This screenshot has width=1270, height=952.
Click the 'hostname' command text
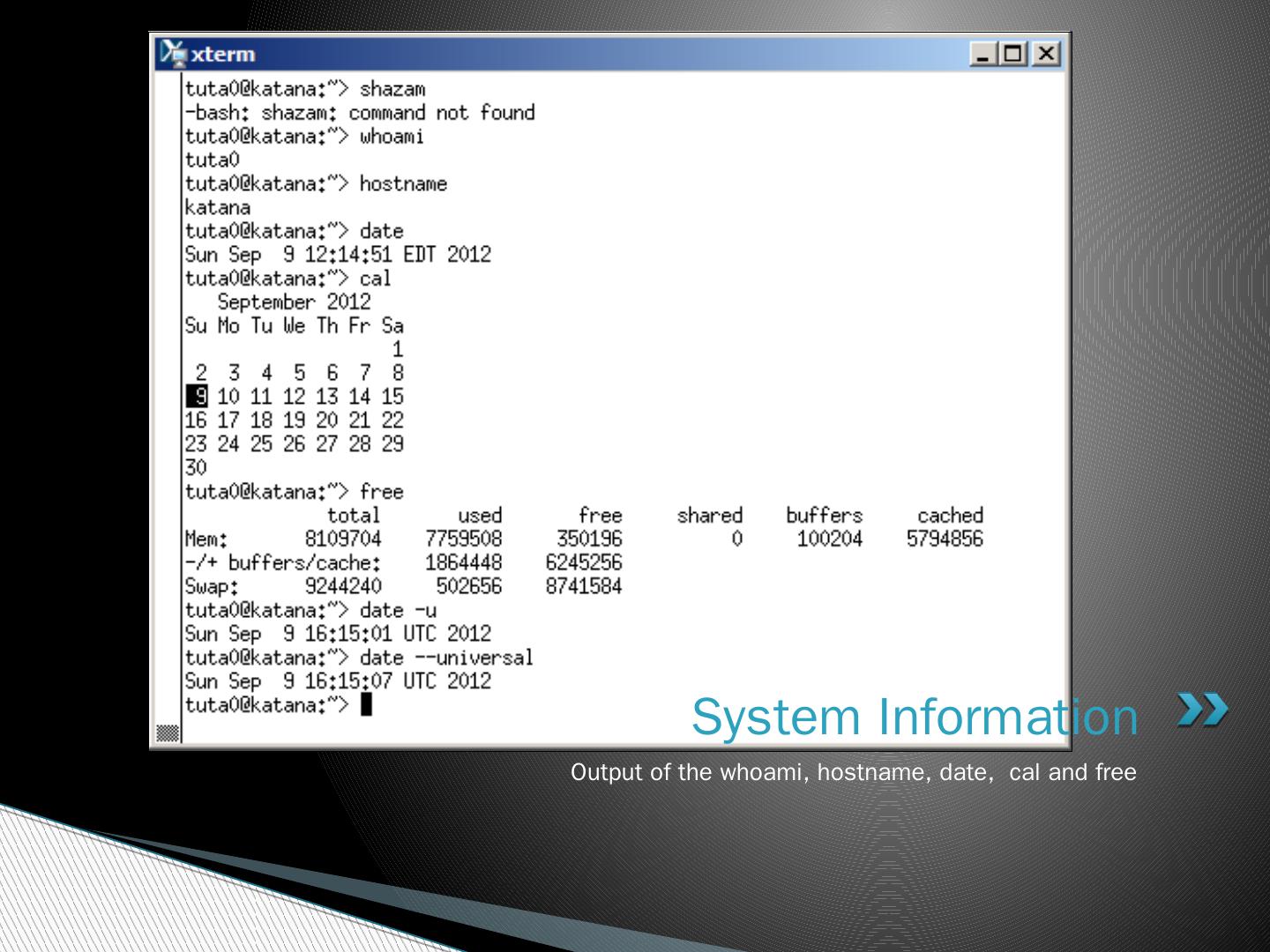tap(403, 184)
